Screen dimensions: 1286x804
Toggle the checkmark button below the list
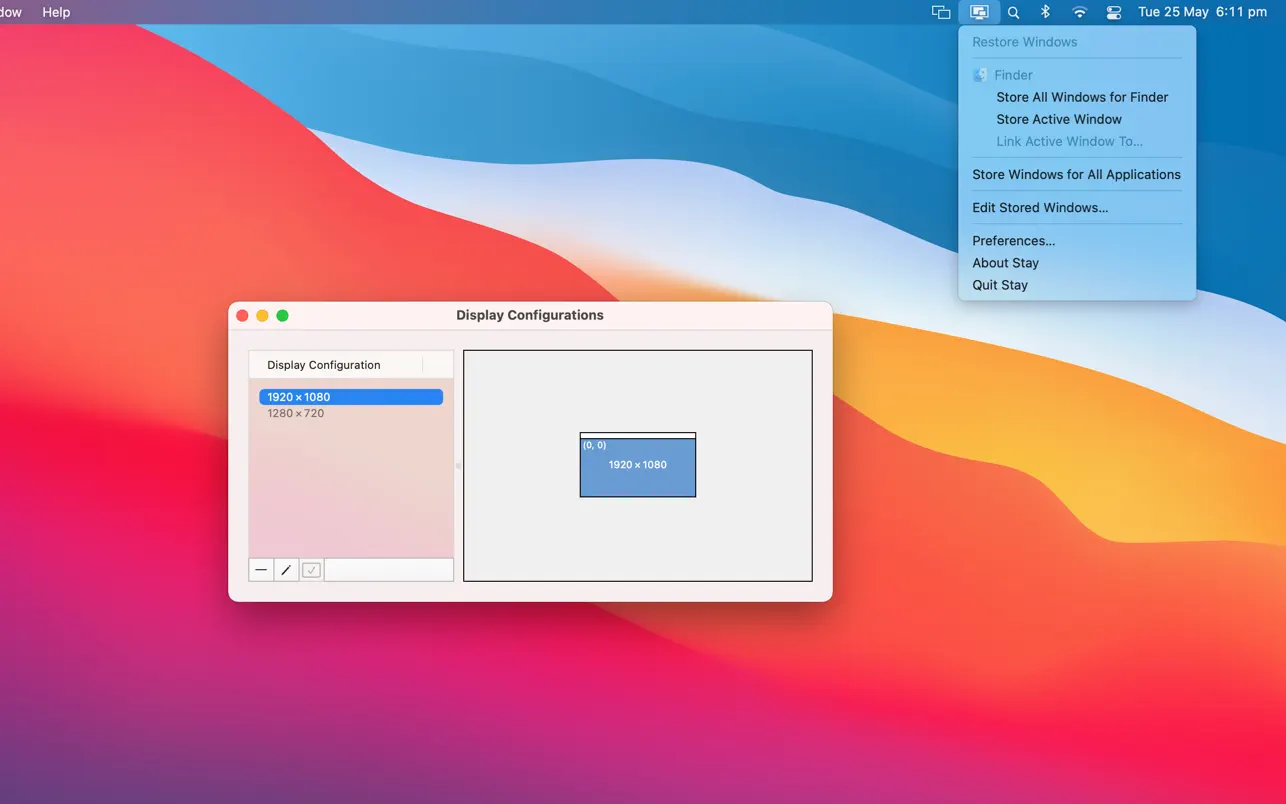[x=311, y=570]
